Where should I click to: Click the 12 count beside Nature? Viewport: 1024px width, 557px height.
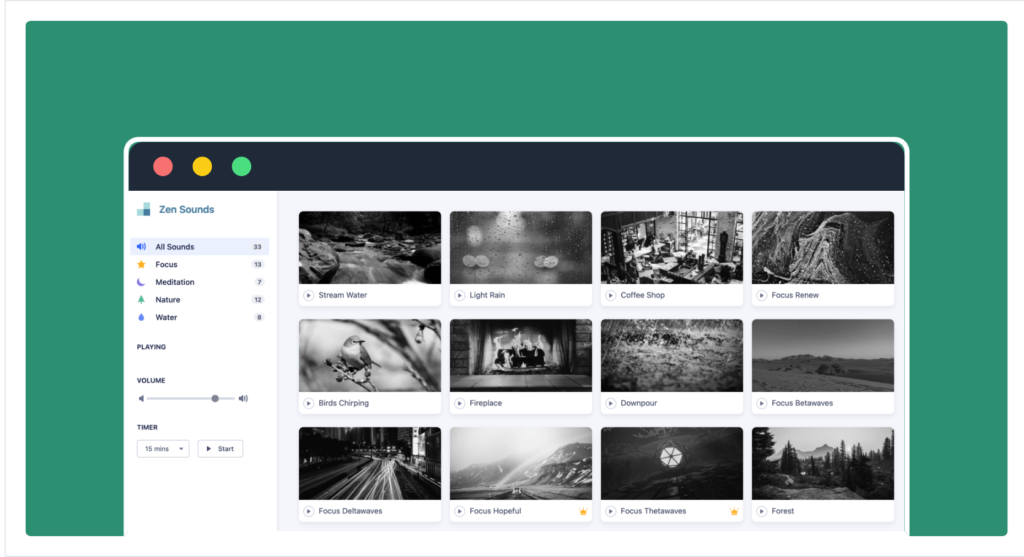pos(257,300)
